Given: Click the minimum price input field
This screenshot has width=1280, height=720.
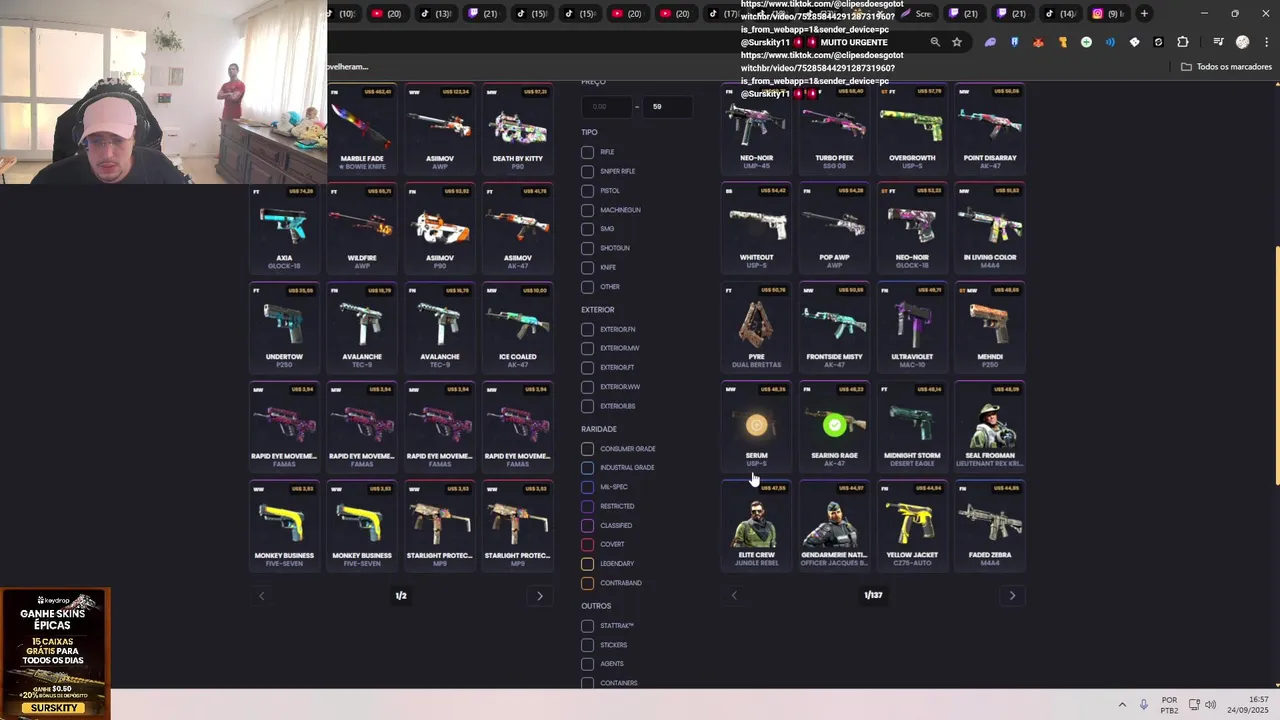Looking at the screenshot, I should 605,106.
